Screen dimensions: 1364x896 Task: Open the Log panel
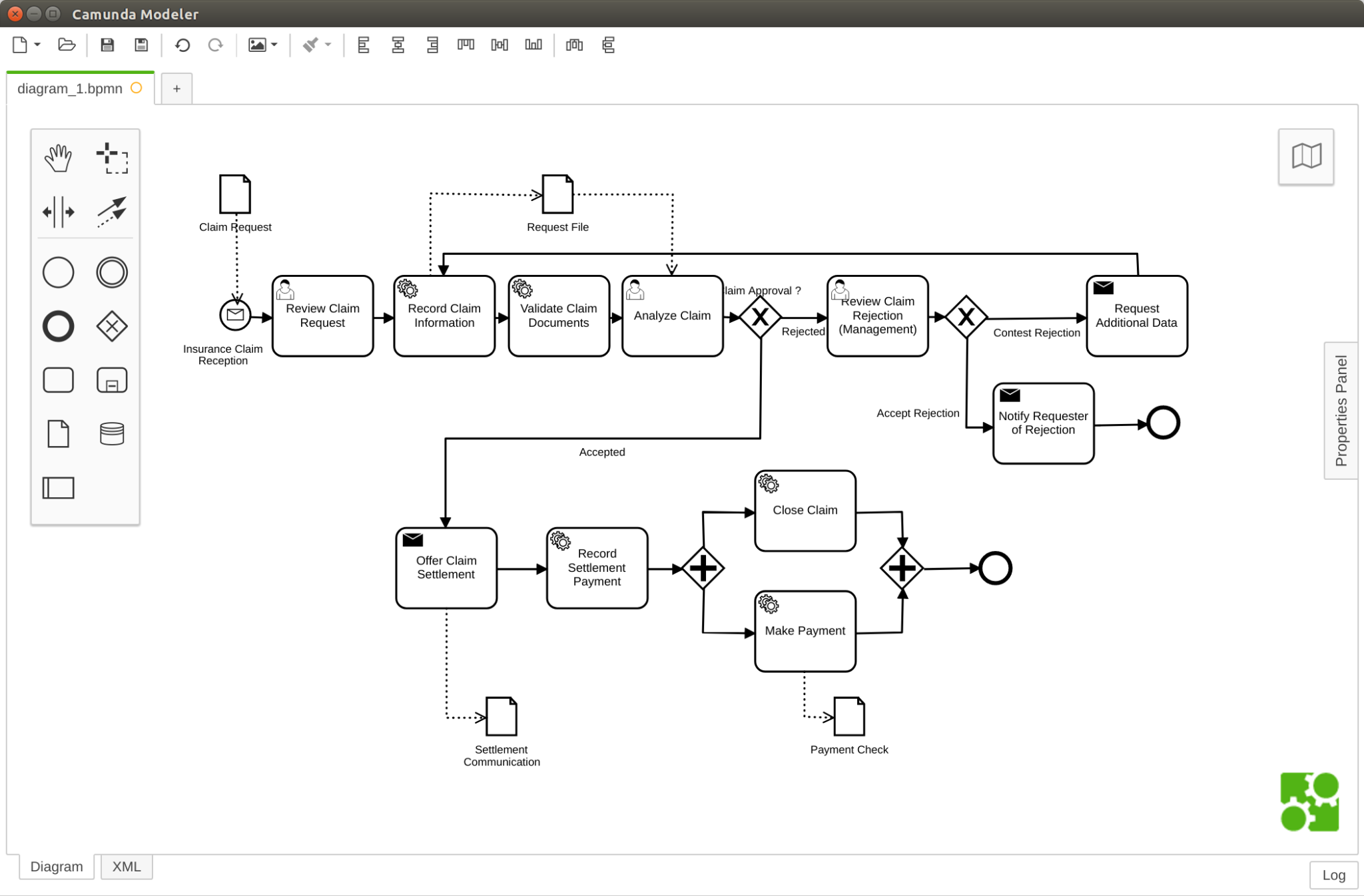[x=1334, y=875]
